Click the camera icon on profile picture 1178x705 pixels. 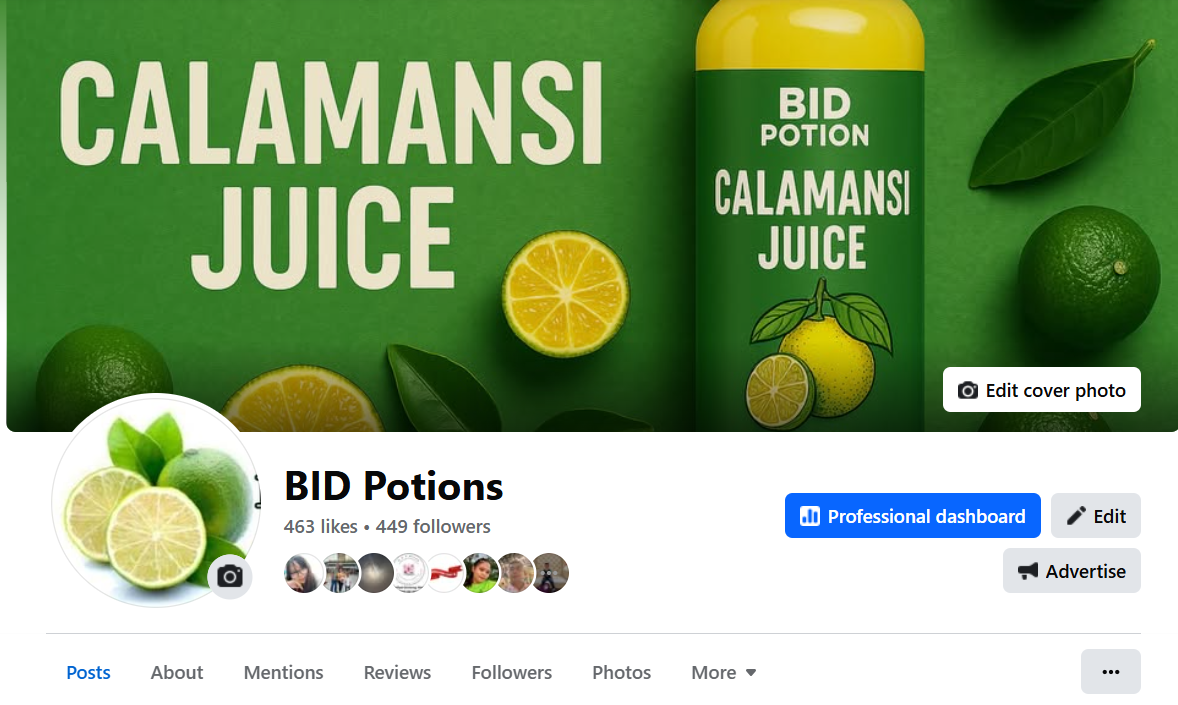(x=230, y=576)
